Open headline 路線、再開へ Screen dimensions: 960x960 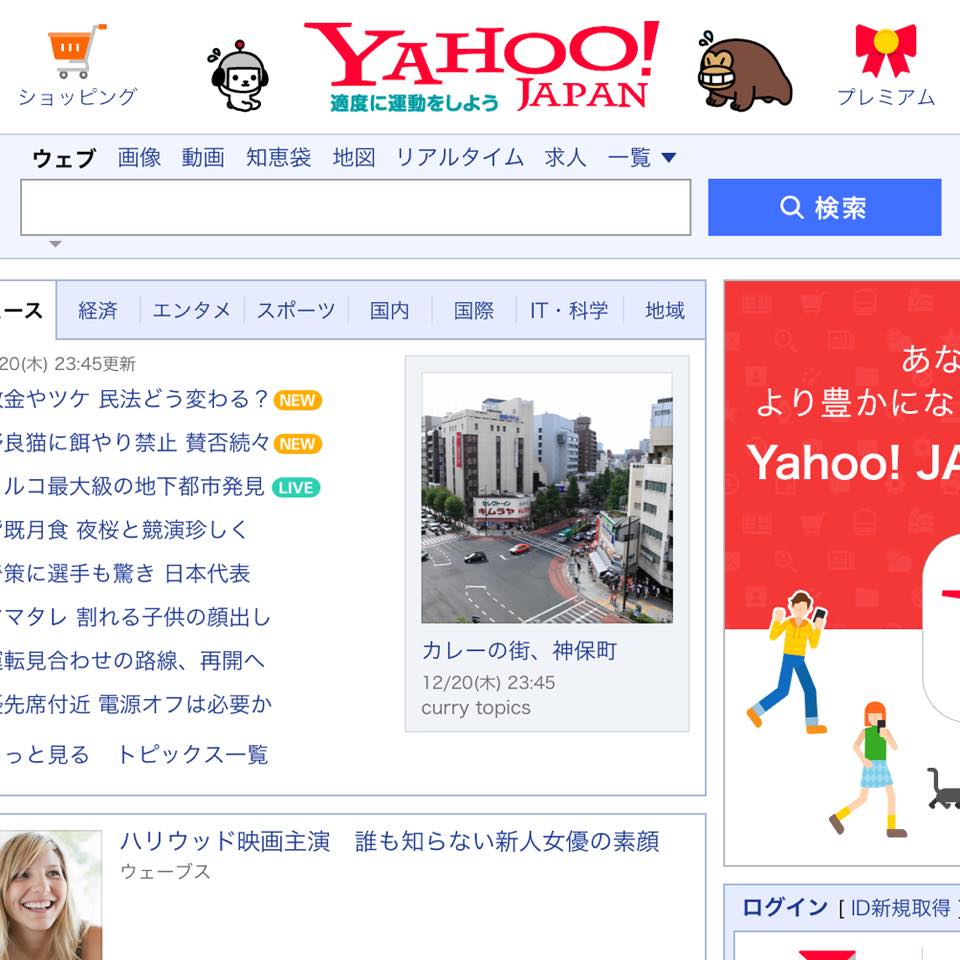tap(132, 661)
